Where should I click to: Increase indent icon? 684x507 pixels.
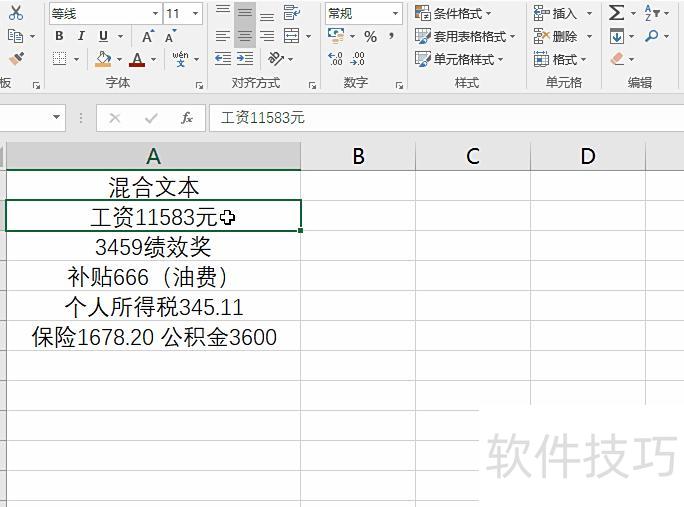coord(245,58)
